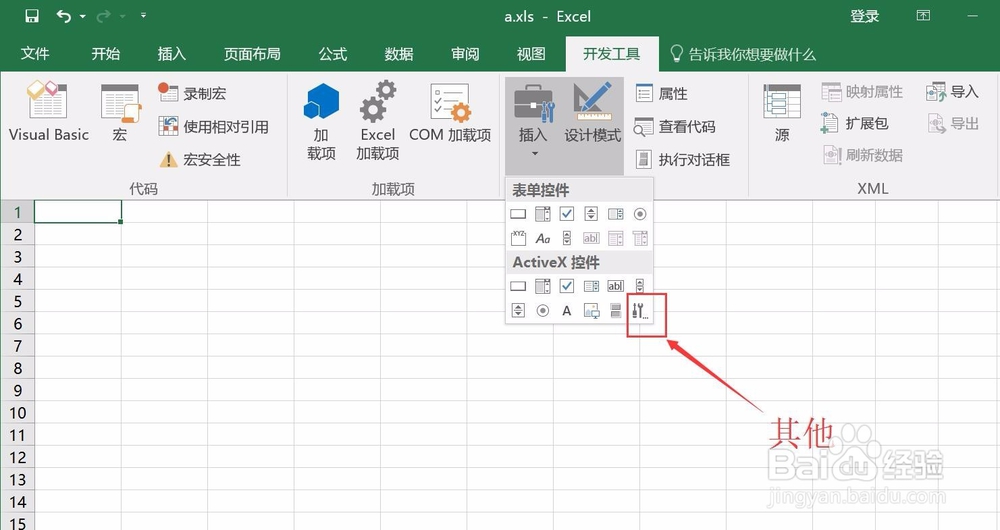Screen dimensions: 1000x530
Task: Open the XML 源 source pane
Action: point(782,114)
